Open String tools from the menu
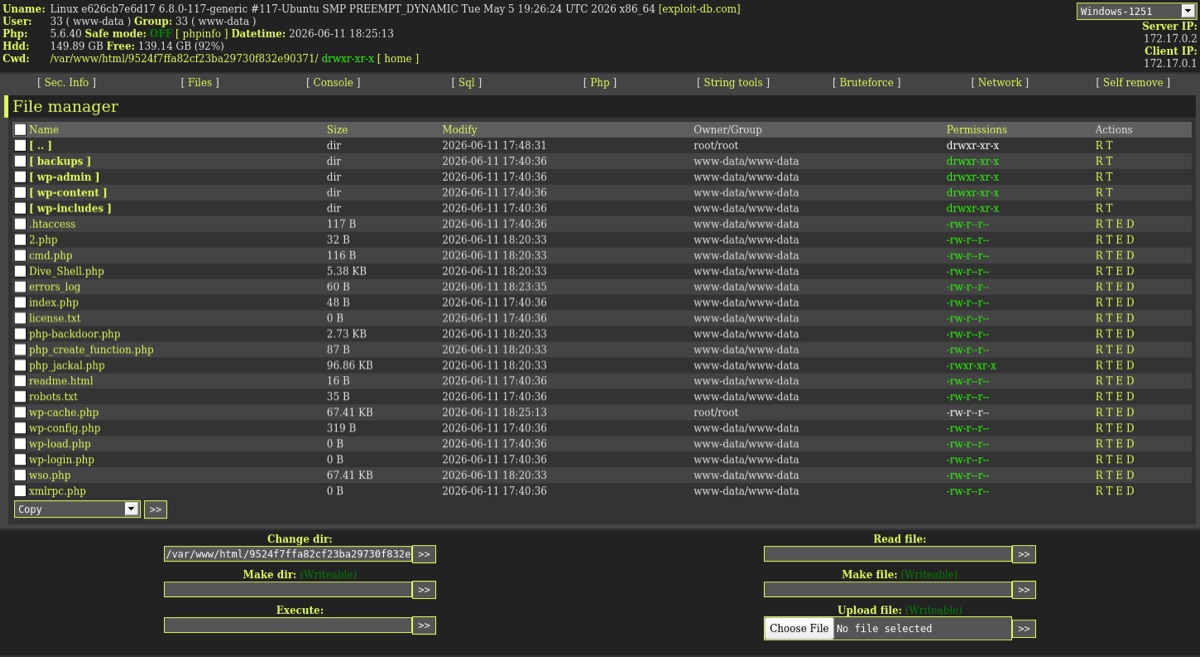This screenshot has width=1200, height=657. point(733,83)
